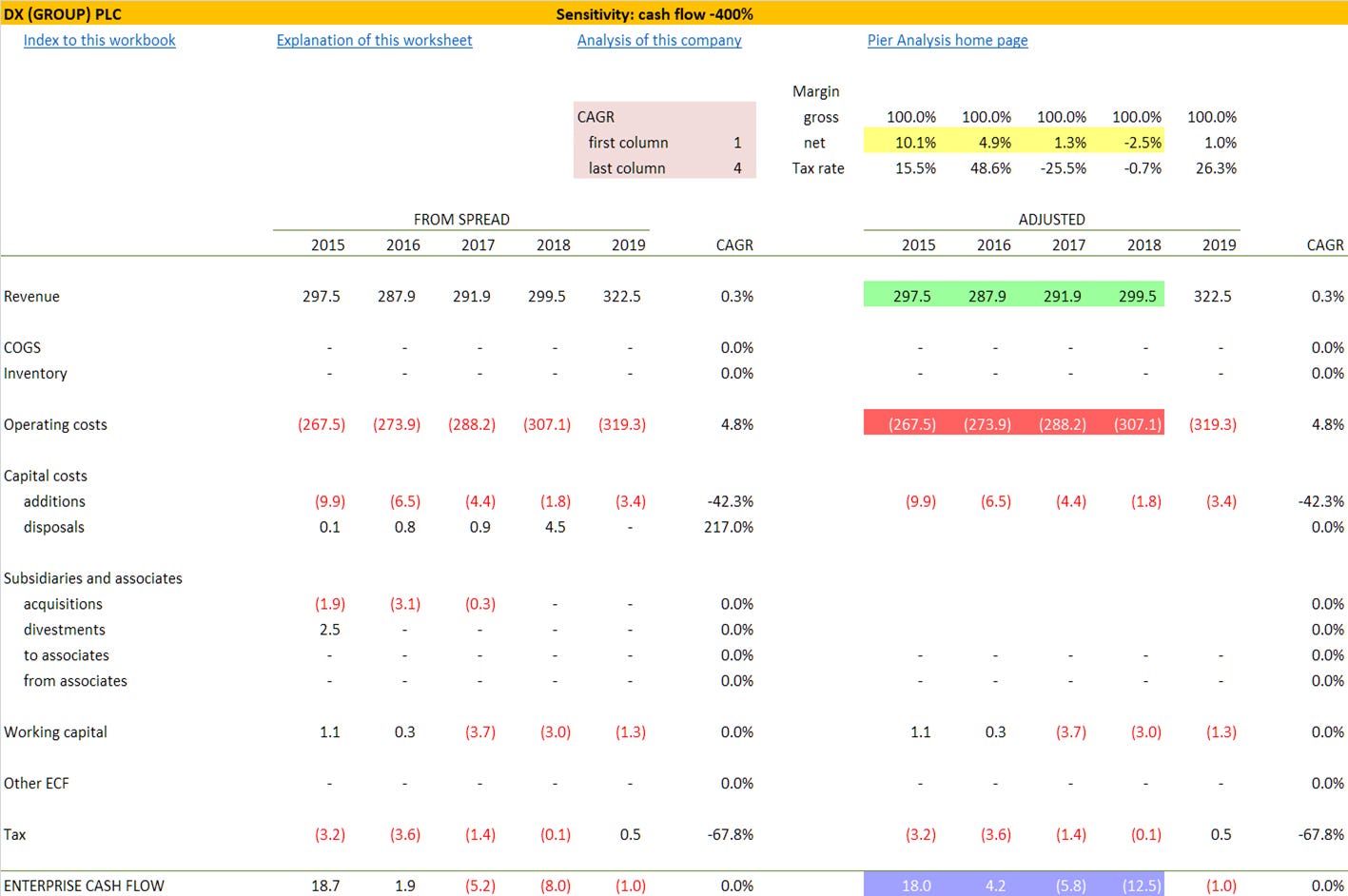The height and width of the screenshot is (896, 1348).
Task: Select the Working capital row label
Action: (x=55, y=732)
